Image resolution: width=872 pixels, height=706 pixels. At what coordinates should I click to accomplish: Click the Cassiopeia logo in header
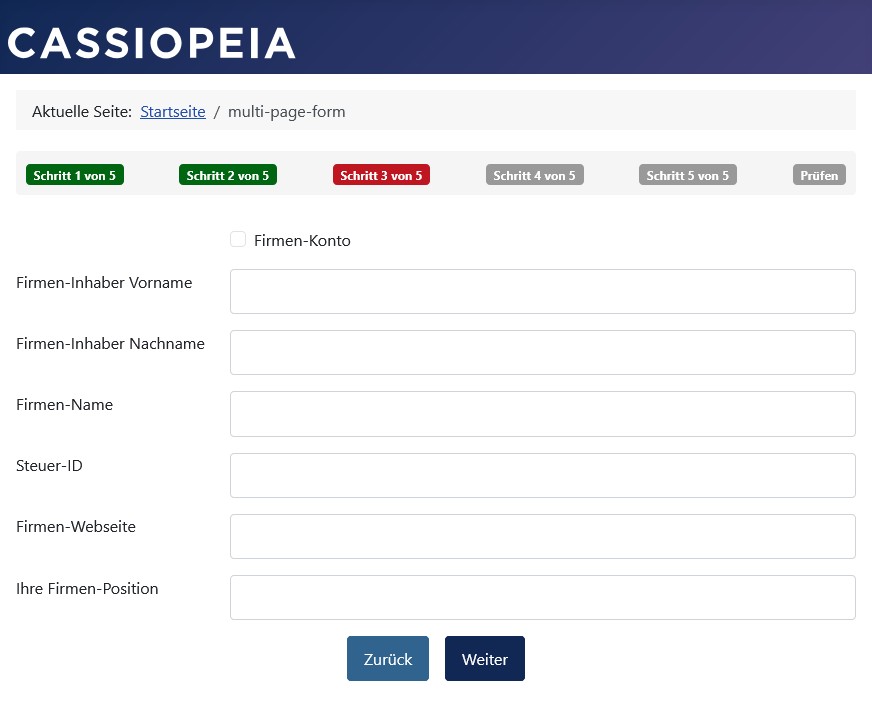(151, 43)
